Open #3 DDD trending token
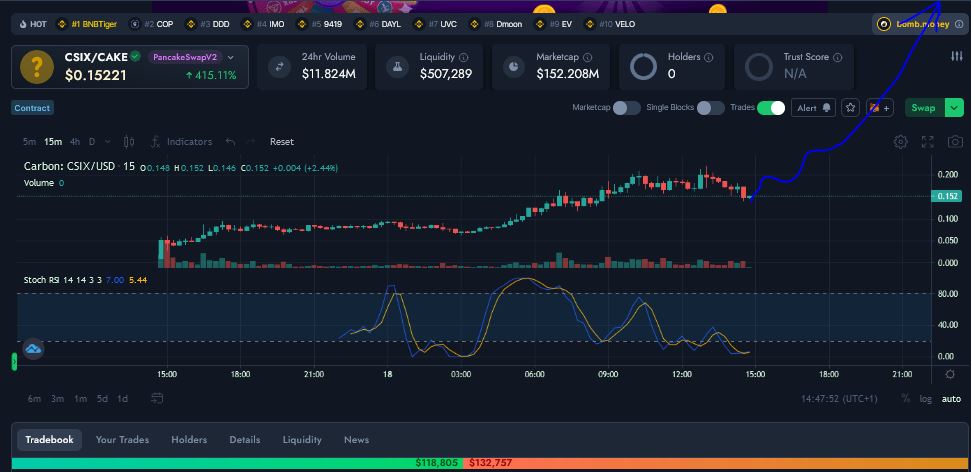This screenshot has height=472, width=971. tap(208, 25)
